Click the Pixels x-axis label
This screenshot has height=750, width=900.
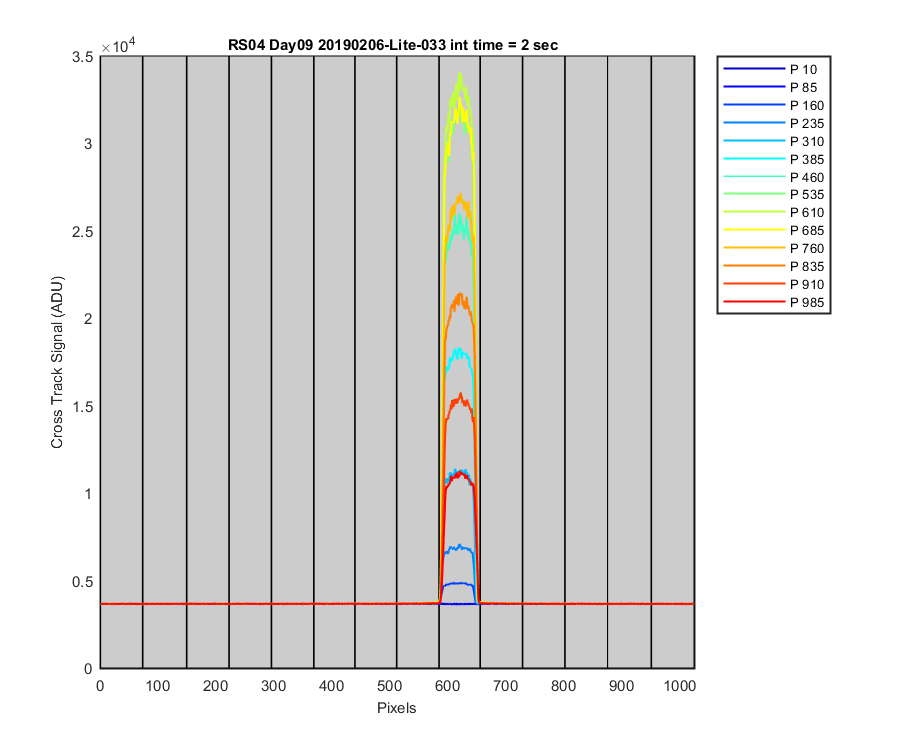[x=397, y=708]
